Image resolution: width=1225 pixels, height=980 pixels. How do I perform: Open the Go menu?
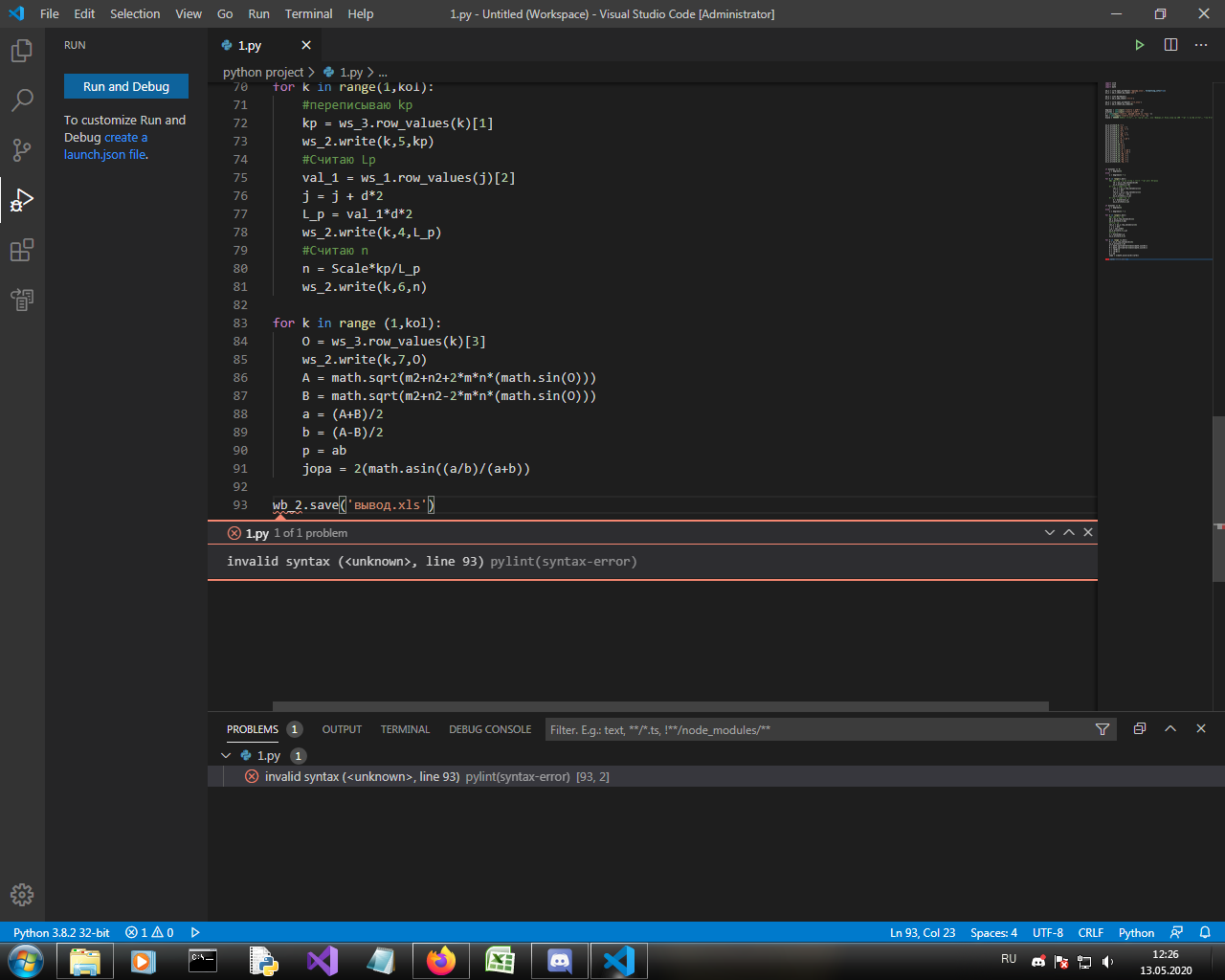225,13
